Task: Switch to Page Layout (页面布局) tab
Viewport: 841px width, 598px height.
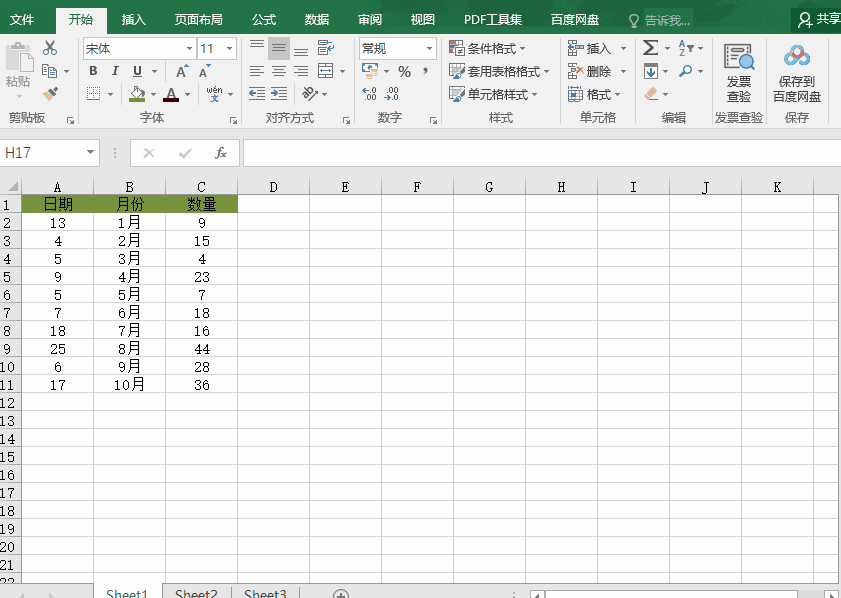Action: tap(198, 20)
